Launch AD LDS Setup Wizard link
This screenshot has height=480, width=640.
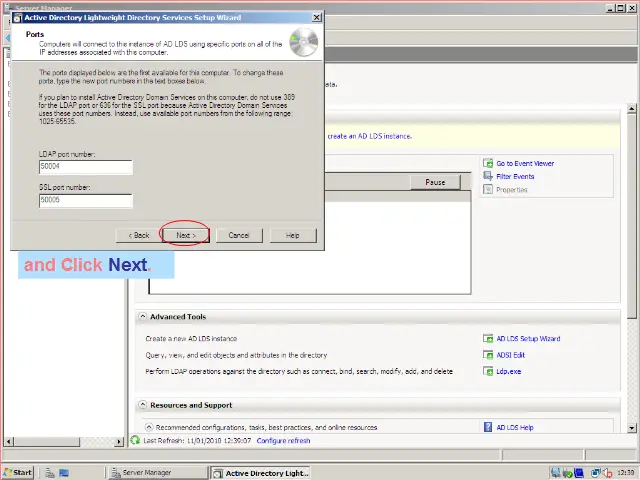(x=528, y=339)
